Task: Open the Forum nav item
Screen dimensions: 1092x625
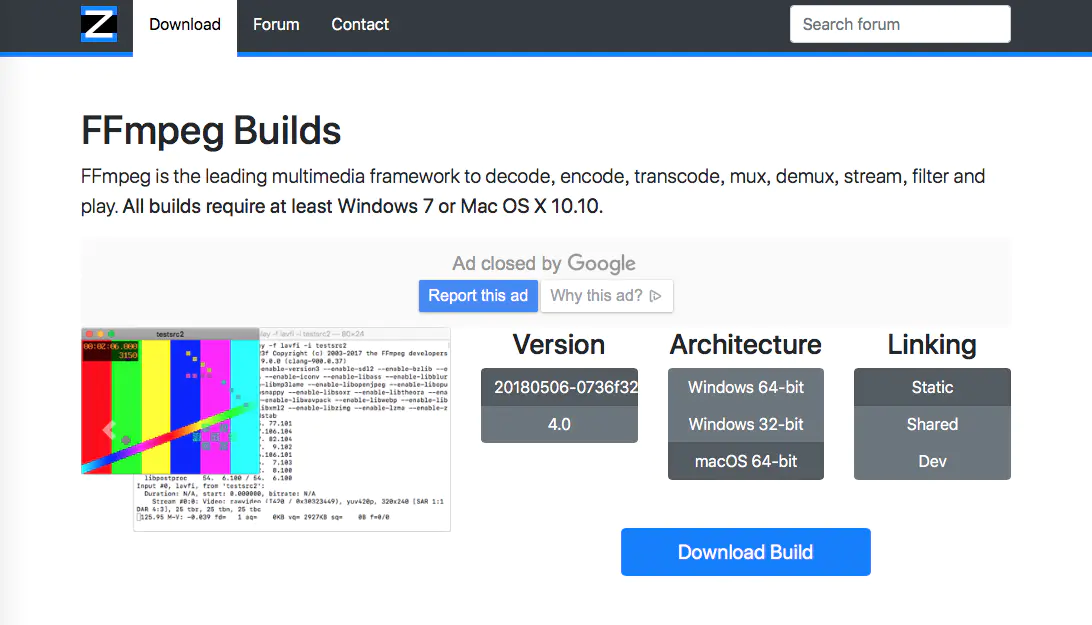Action: coord(276,25)
